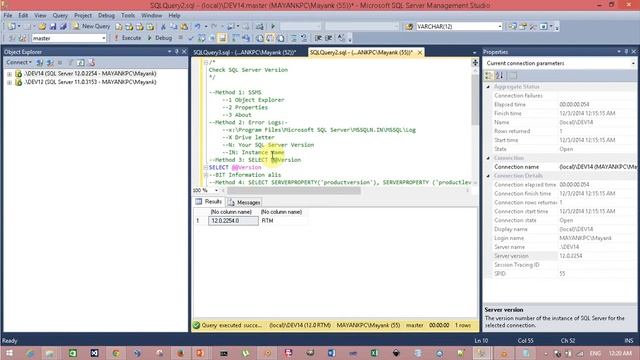Click the Excel taskbar icon
The image size is (640, 360).
click(374, 353)
